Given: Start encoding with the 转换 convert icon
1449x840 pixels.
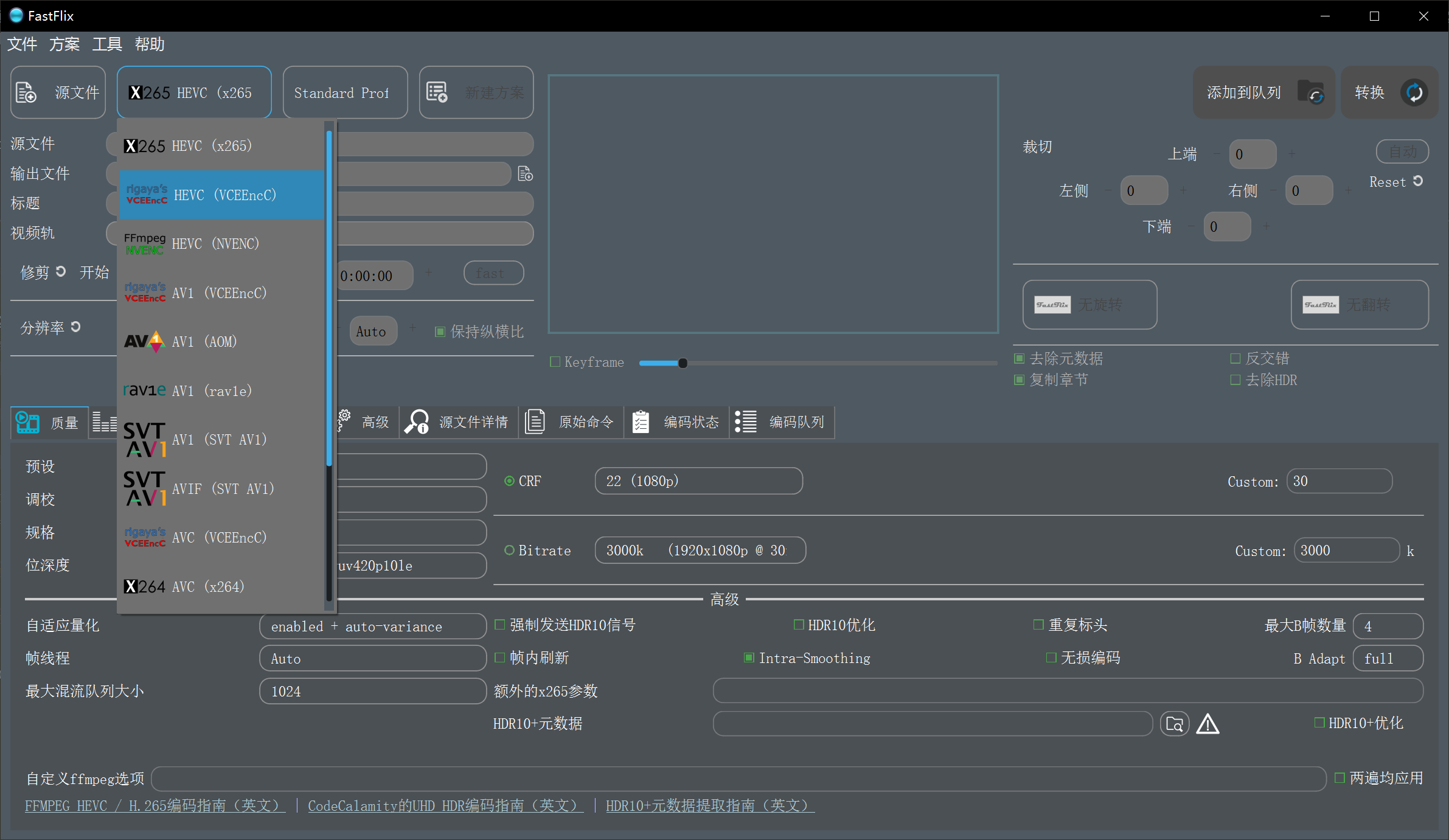Looking at the screenshot, I should pos(1414,92).
